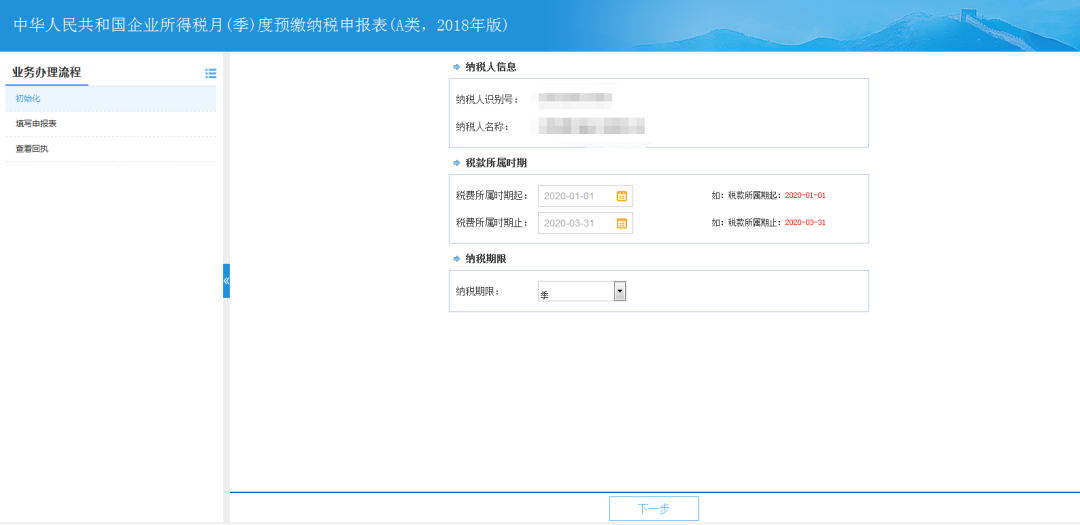Select the 初始化 step in sidebar

coord(28,99)
